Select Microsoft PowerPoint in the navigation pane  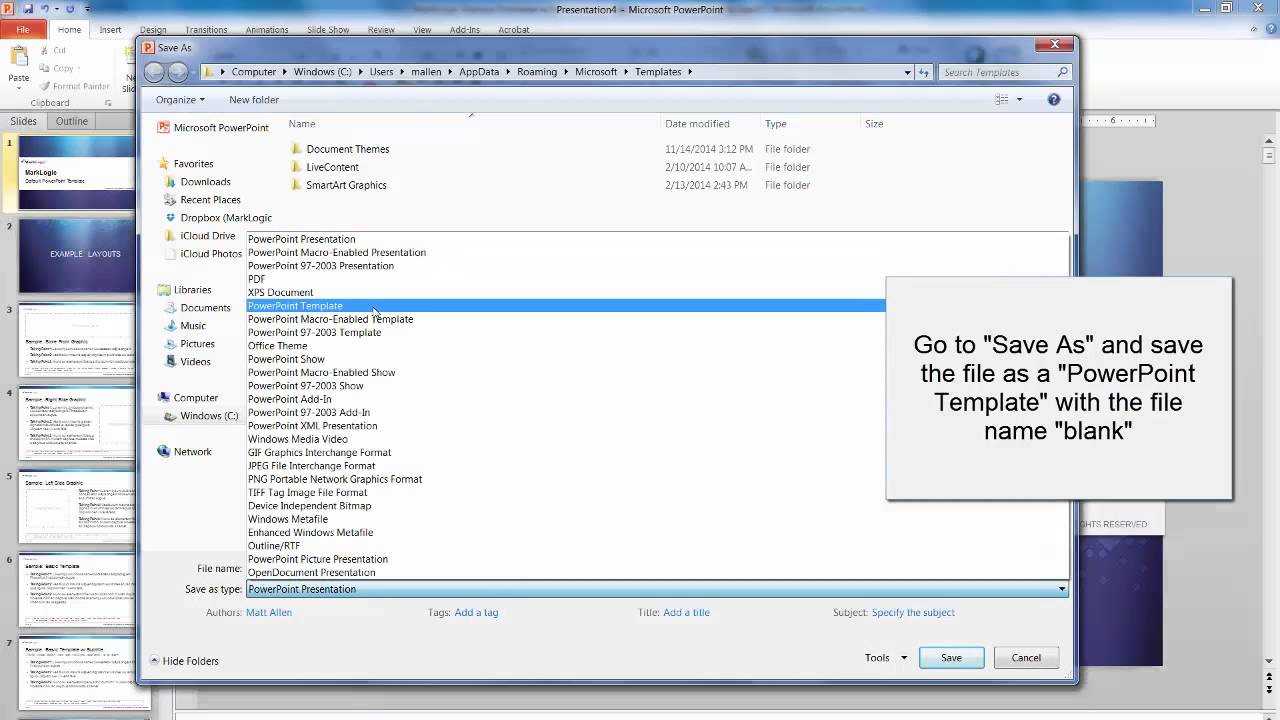[x=213, y=127]
